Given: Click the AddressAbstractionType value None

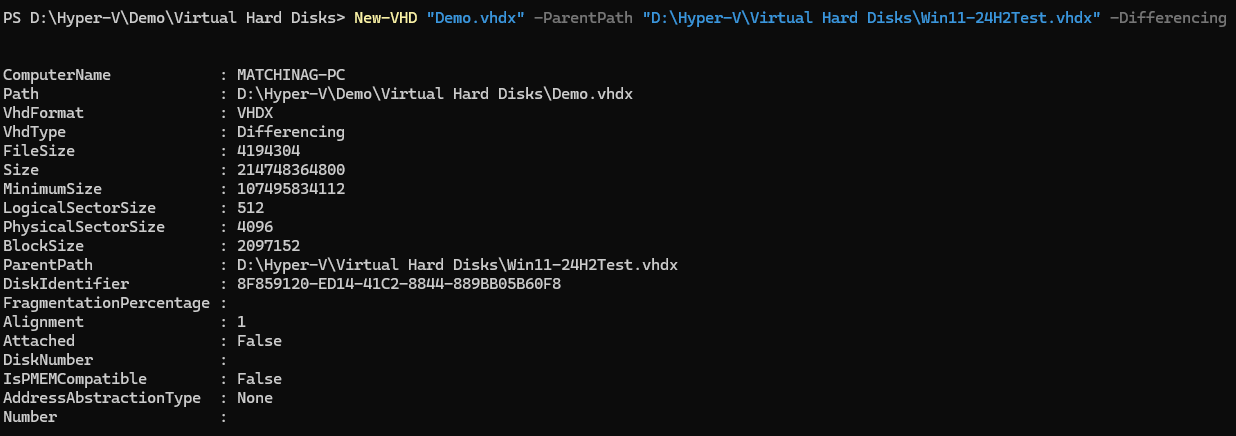Looking at the screenshot, I should pos(255,398).
